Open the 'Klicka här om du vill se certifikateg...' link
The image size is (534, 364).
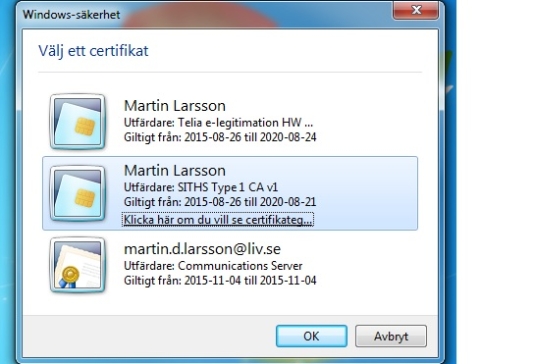[218, 220]
